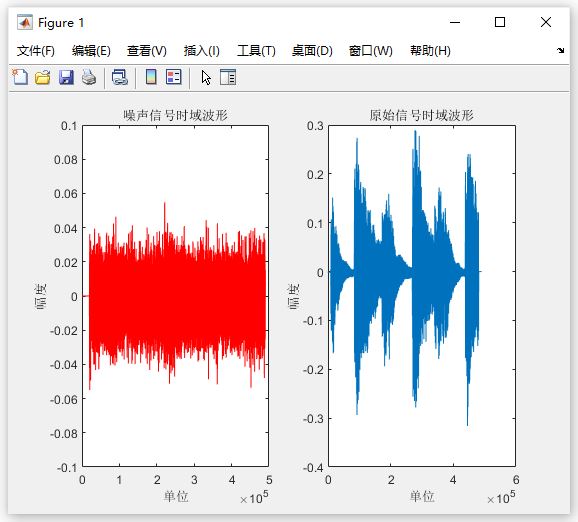Expand the 查看(V) menu

coord(147,51)
